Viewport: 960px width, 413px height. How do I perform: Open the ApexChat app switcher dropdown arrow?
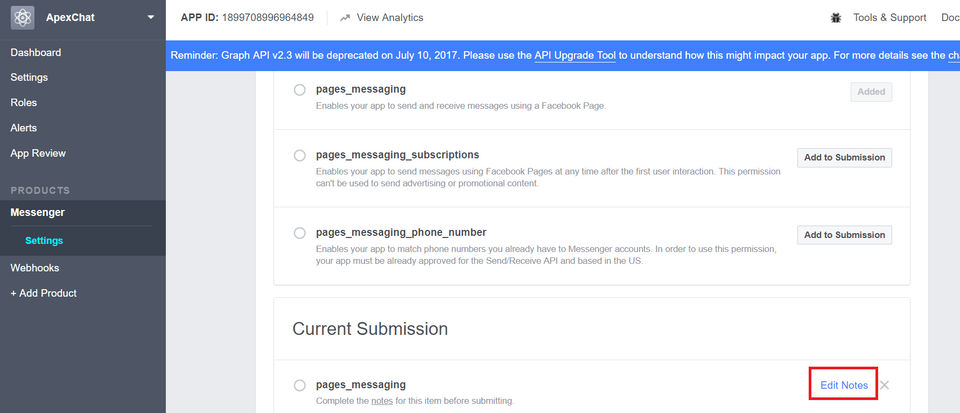tap(150, 18)
